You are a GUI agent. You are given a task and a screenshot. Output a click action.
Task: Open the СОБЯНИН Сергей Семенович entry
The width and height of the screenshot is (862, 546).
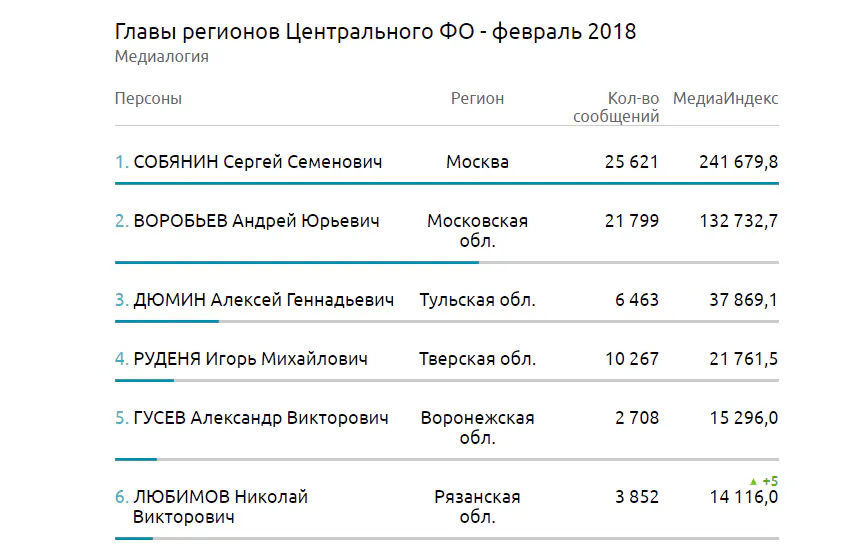(257, 162)
